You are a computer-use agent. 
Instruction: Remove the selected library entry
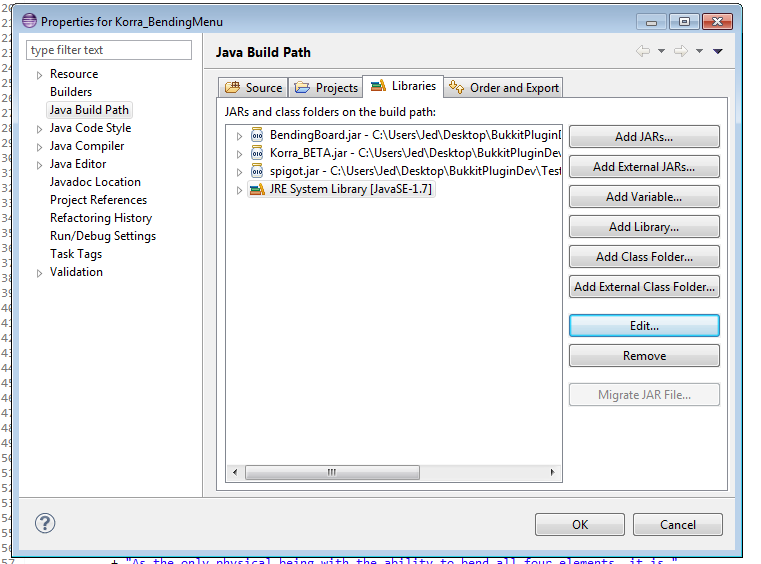point(644,356)
